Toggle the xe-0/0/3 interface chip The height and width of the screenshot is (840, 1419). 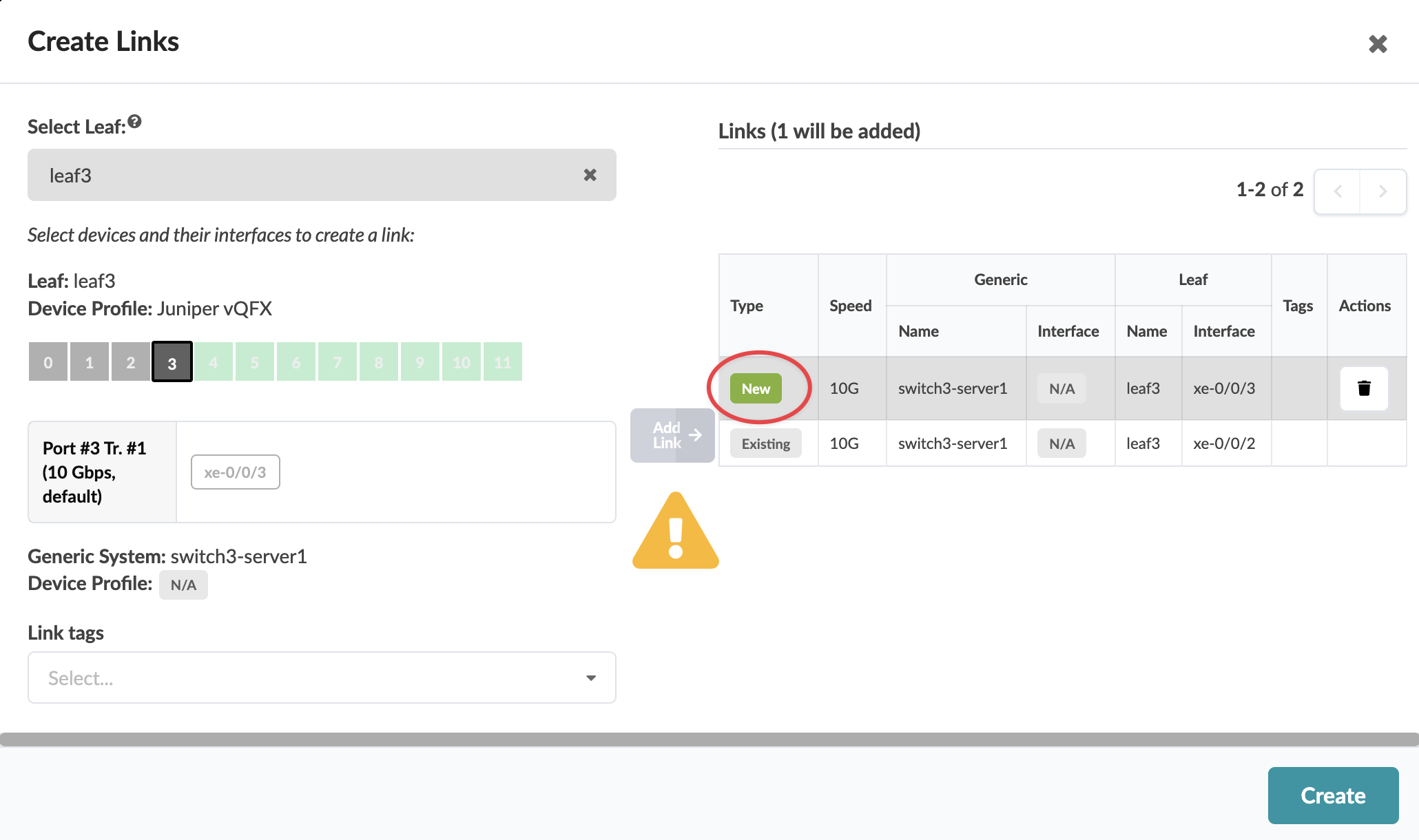click(235, 472)
